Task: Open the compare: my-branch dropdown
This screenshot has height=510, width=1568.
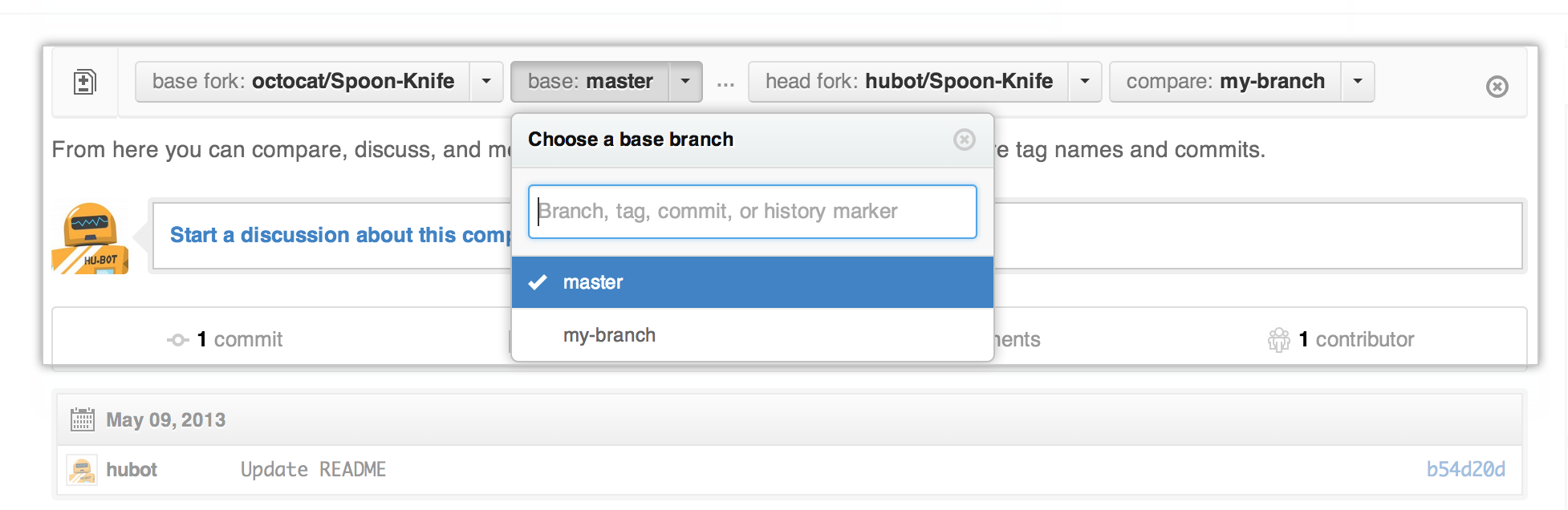Action: (x=1358, y=82)
